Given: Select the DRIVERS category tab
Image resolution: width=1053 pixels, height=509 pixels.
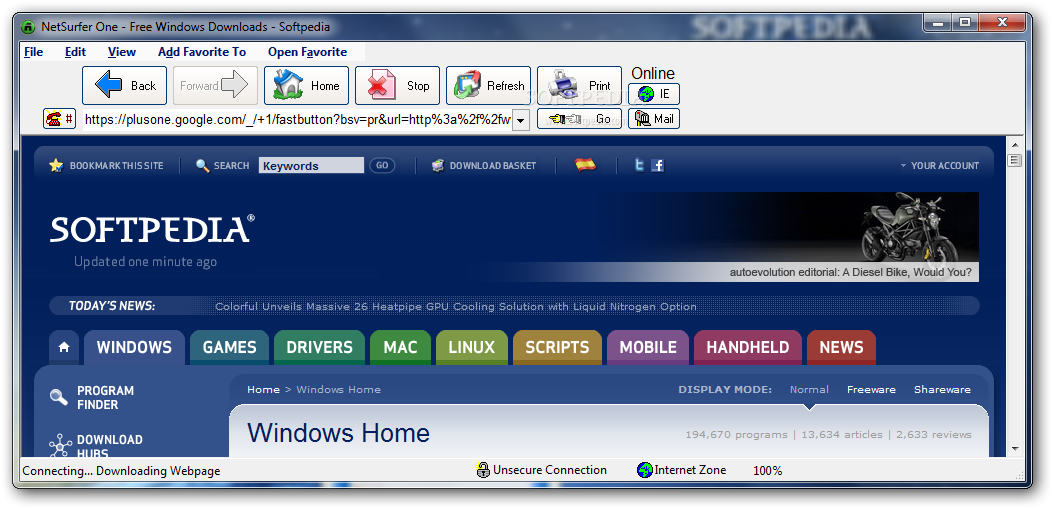Looking at the screenshot, I should (320, 347).
